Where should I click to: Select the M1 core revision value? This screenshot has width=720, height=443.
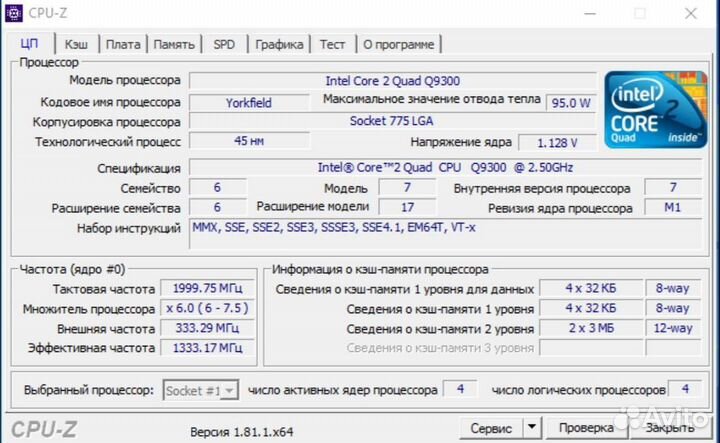point(673,207)
